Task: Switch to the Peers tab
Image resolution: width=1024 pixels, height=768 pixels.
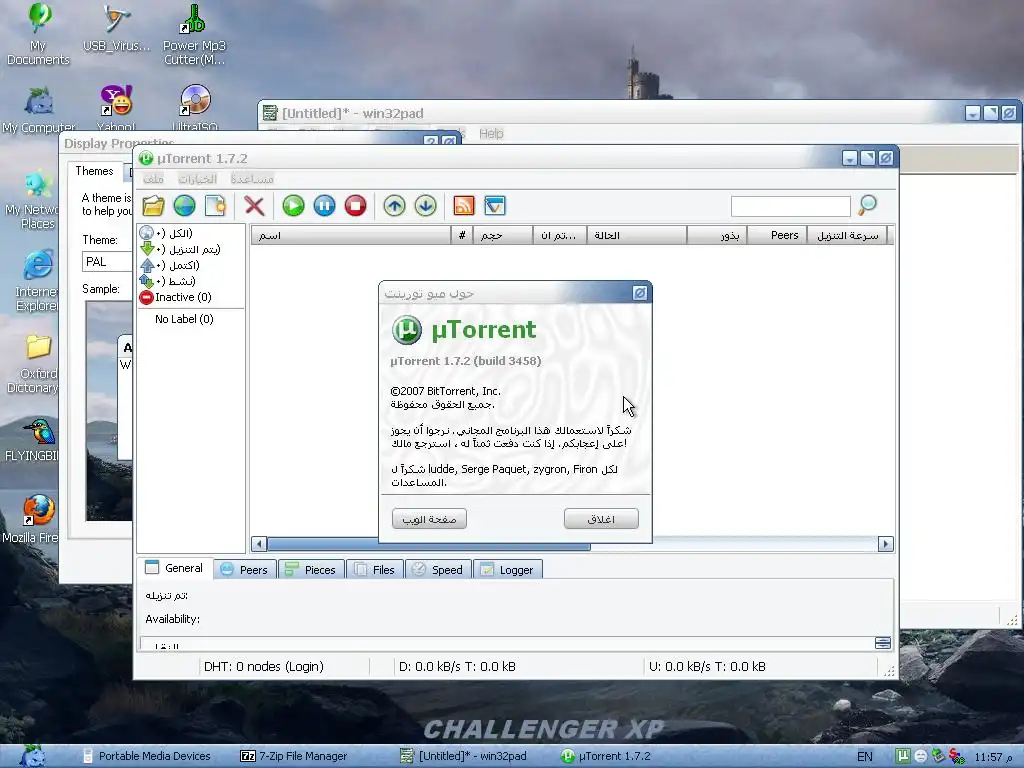Action: (x=245, y=569)
